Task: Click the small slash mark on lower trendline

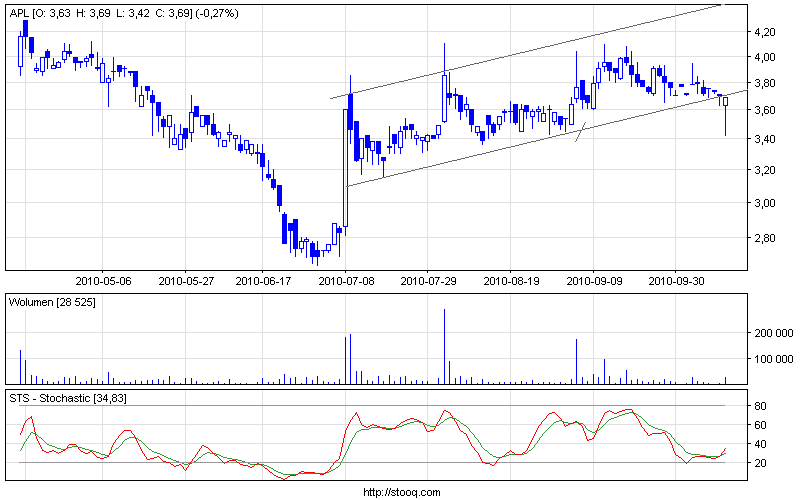Action: pos(581,132)
